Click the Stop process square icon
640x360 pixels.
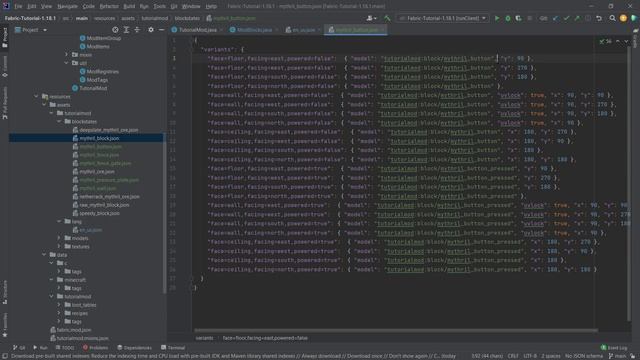[x=529, y=18]
